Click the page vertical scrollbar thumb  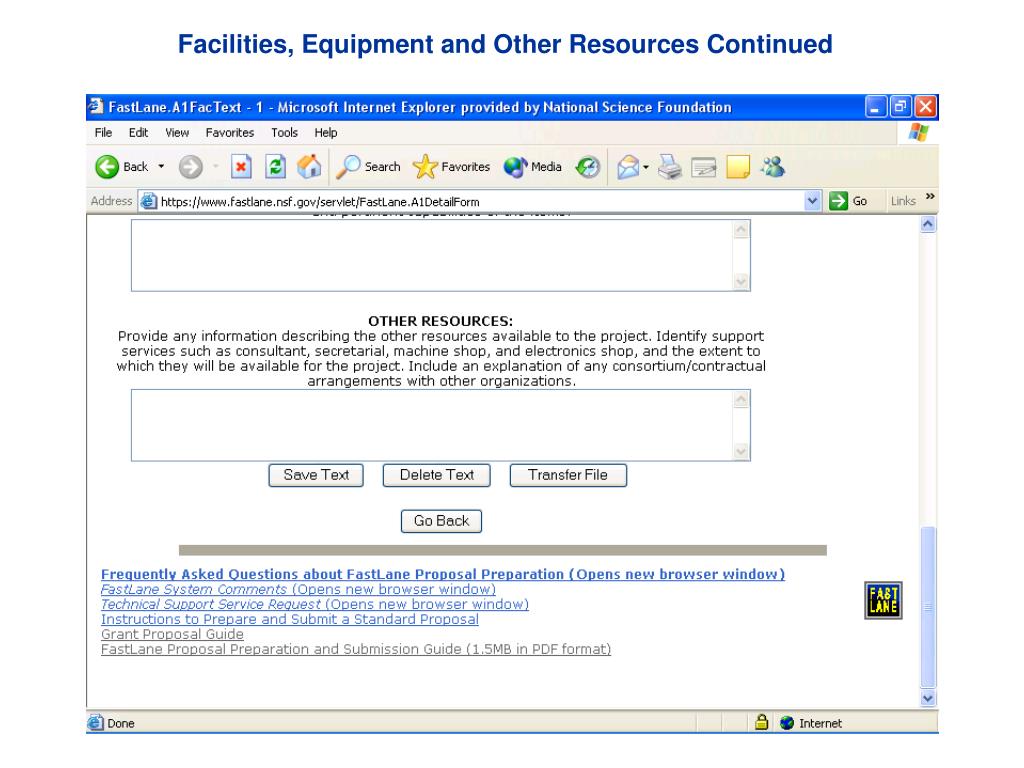pos(928,607)
